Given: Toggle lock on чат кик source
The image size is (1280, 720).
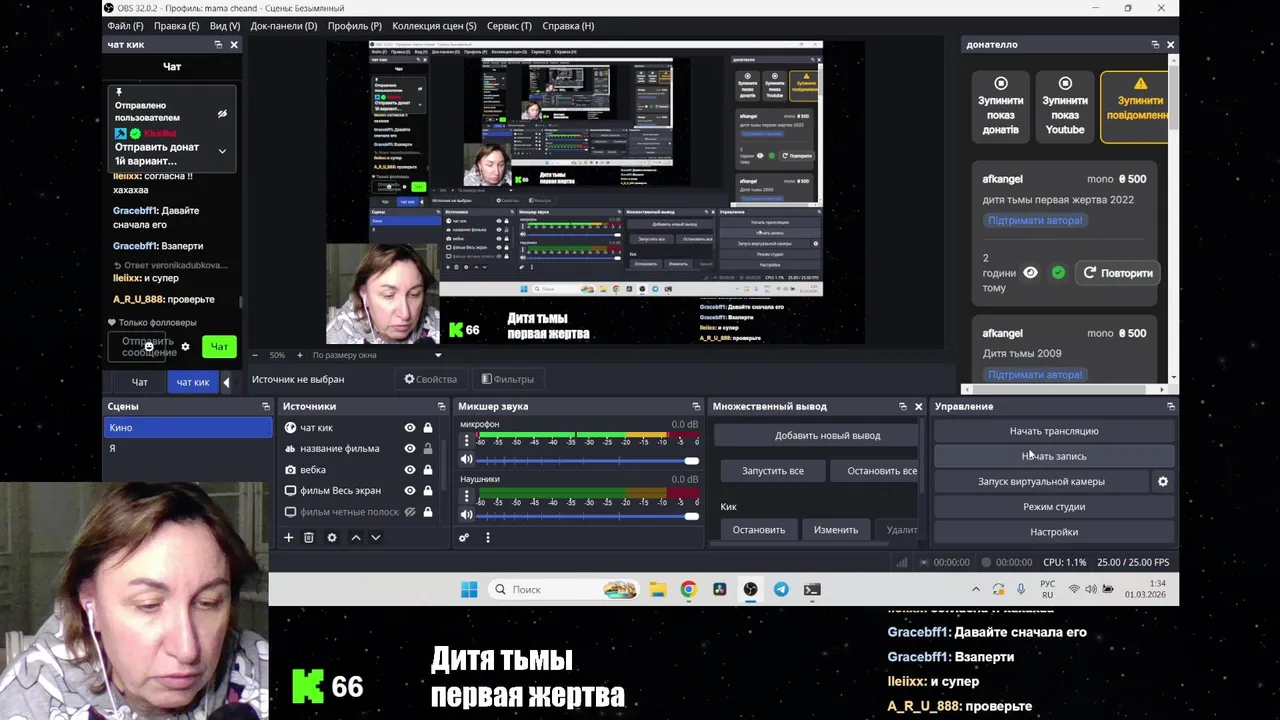Looking at the screenshot, I should coord(428,427).
